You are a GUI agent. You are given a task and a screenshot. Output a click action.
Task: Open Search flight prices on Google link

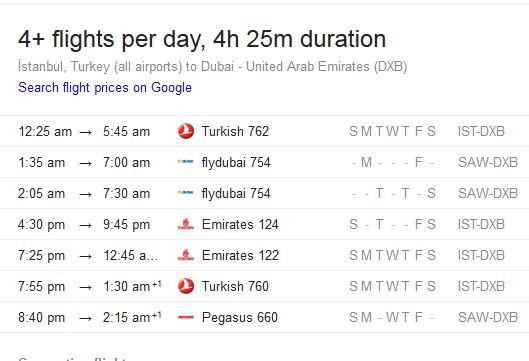pos(105,88)
